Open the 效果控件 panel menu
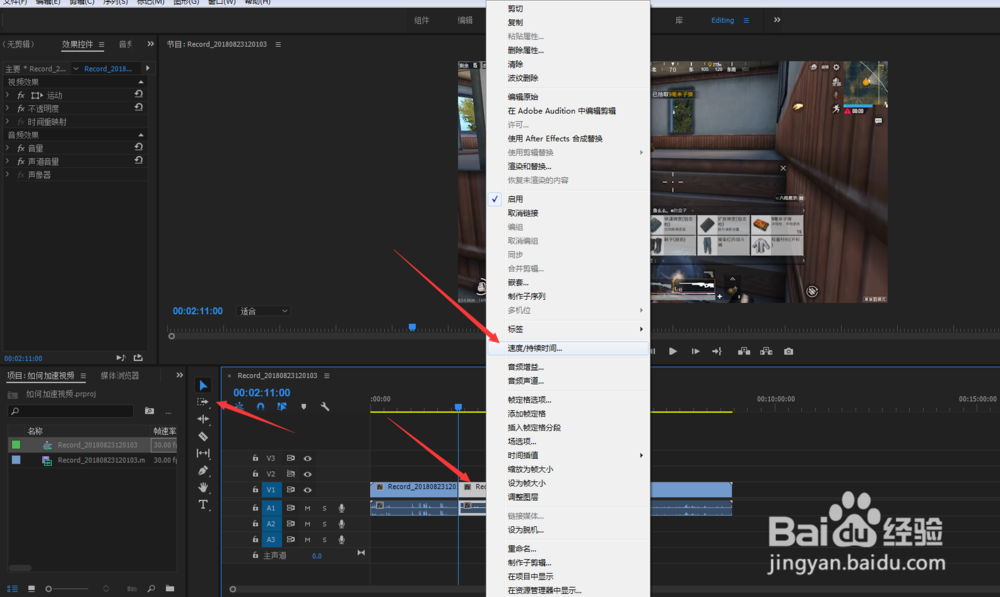This screenshot has width=1000, height=597. pyautogui.click(x=101, y=45)
